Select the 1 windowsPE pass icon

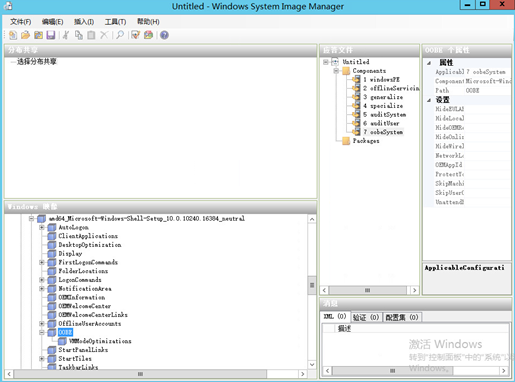coord(356,79)
